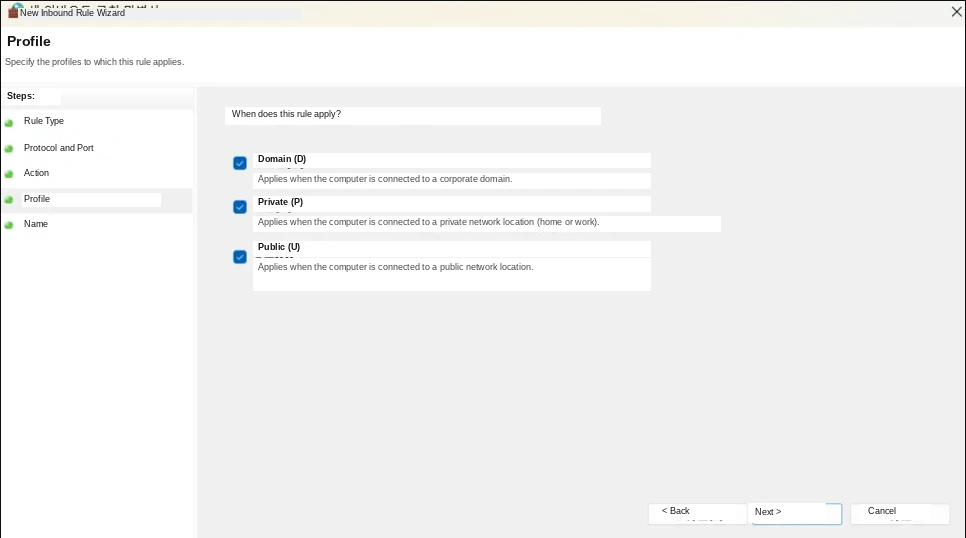This screenshot has width=966, height=538.
Task: Select the Action step in sidebar
Action: coord(36,173)
